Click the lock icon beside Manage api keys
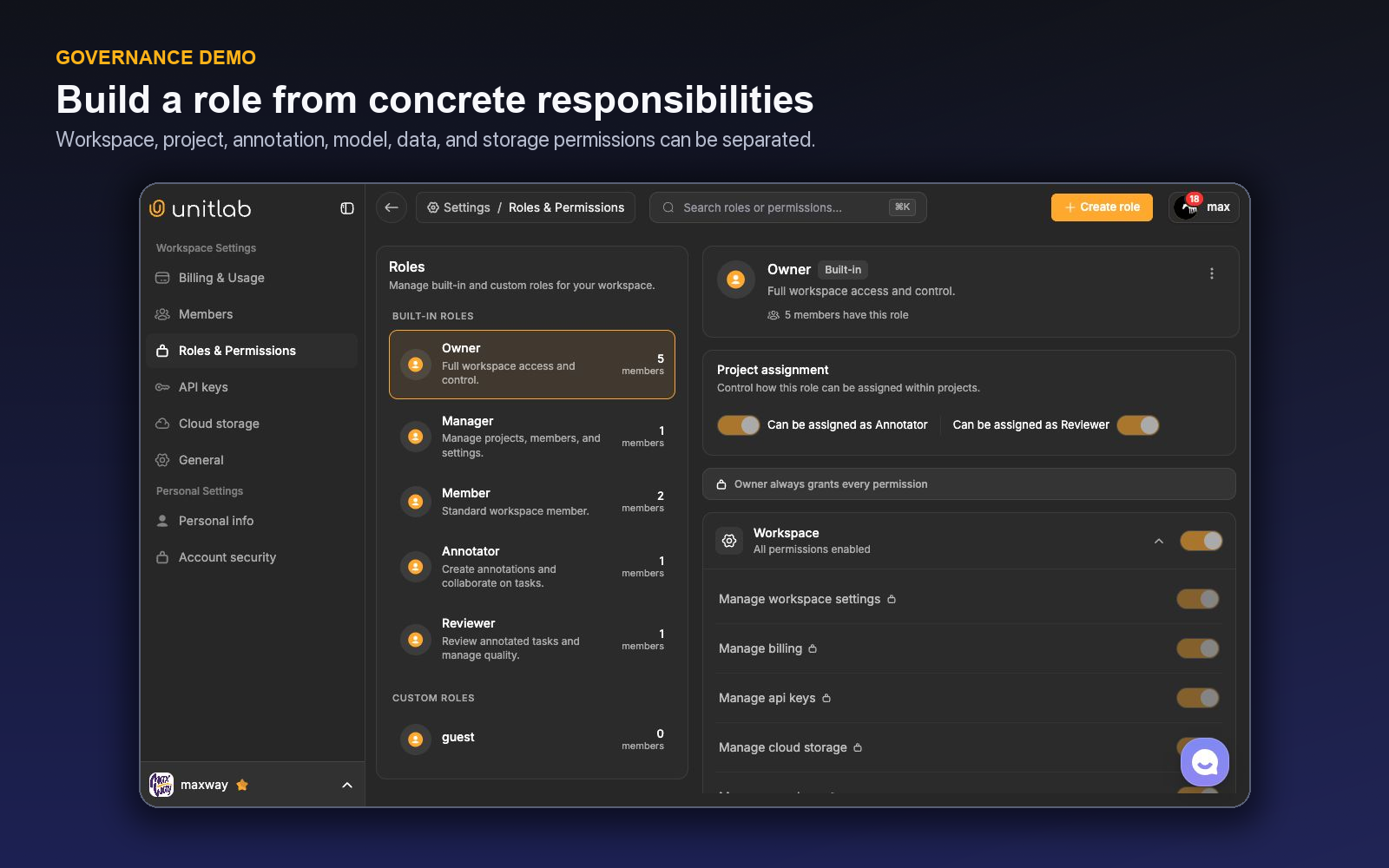Image resolution: width=1389 pixels, height=868 pixels. coord(826,698)
